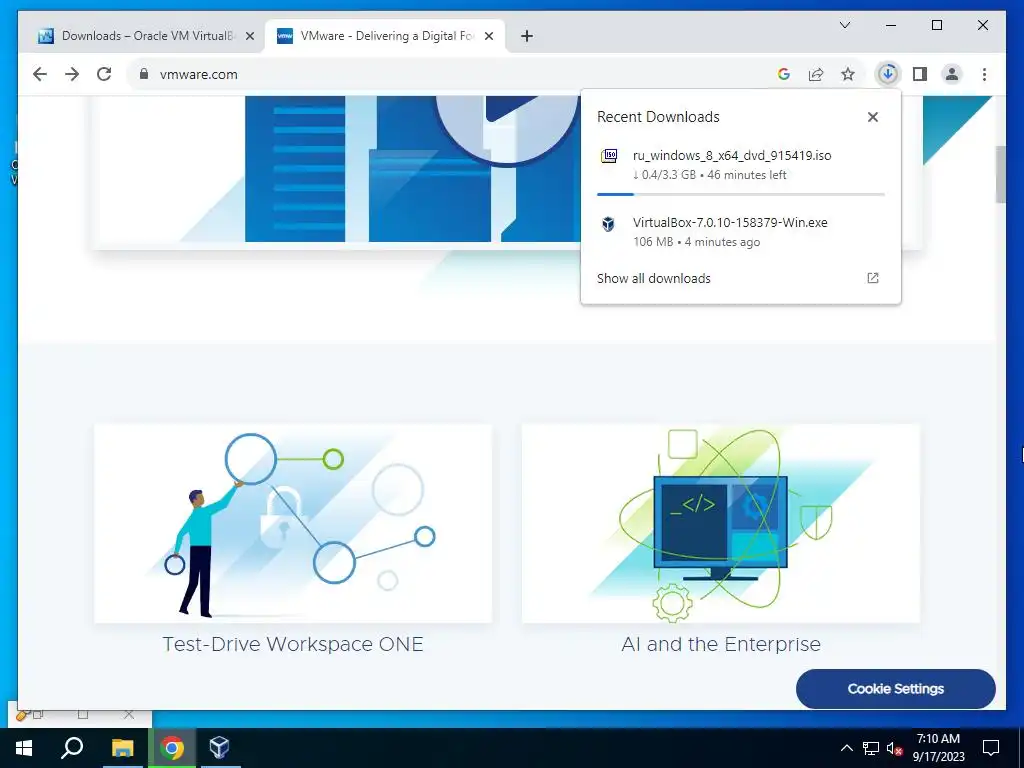Image resolution: width=1024 pixels, height=768 pixels.
Task: Show hidden system tray icons
Action: [846, 748]
